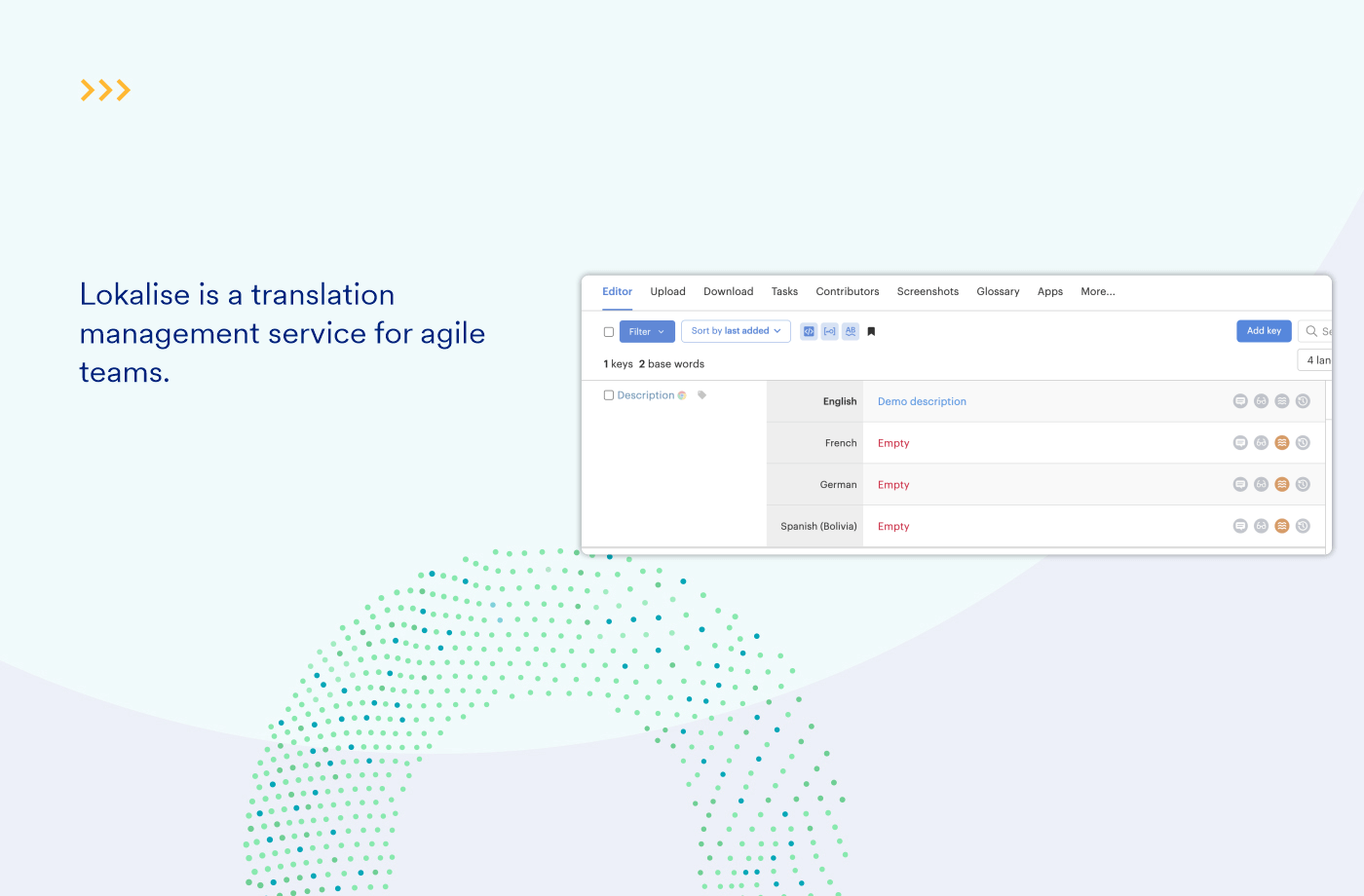Viewport: 1364px width, 896px height.
Task: Click the magnifier search icon
Action: click(x=1311, y=331)
